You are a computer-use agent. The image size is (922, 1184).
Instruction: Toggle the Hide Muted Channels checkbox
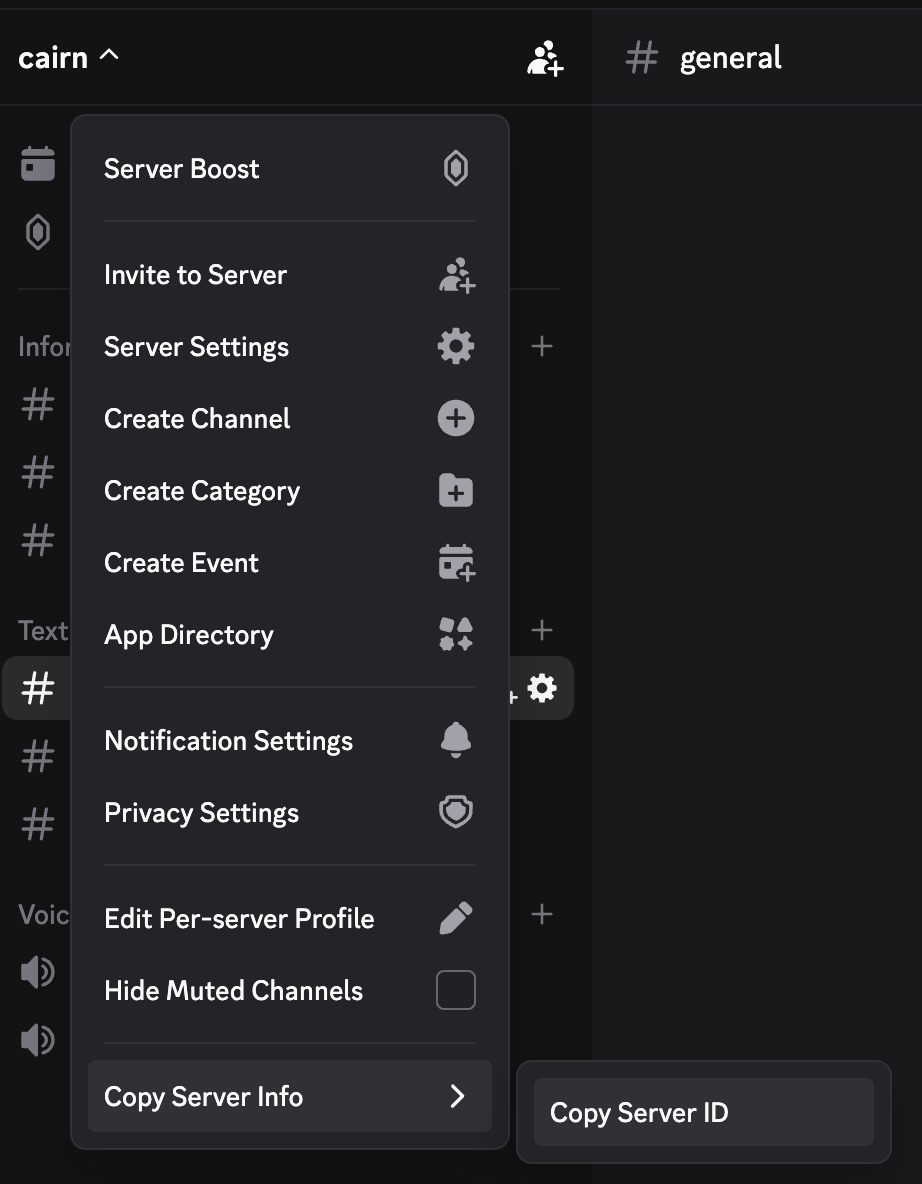456,990
